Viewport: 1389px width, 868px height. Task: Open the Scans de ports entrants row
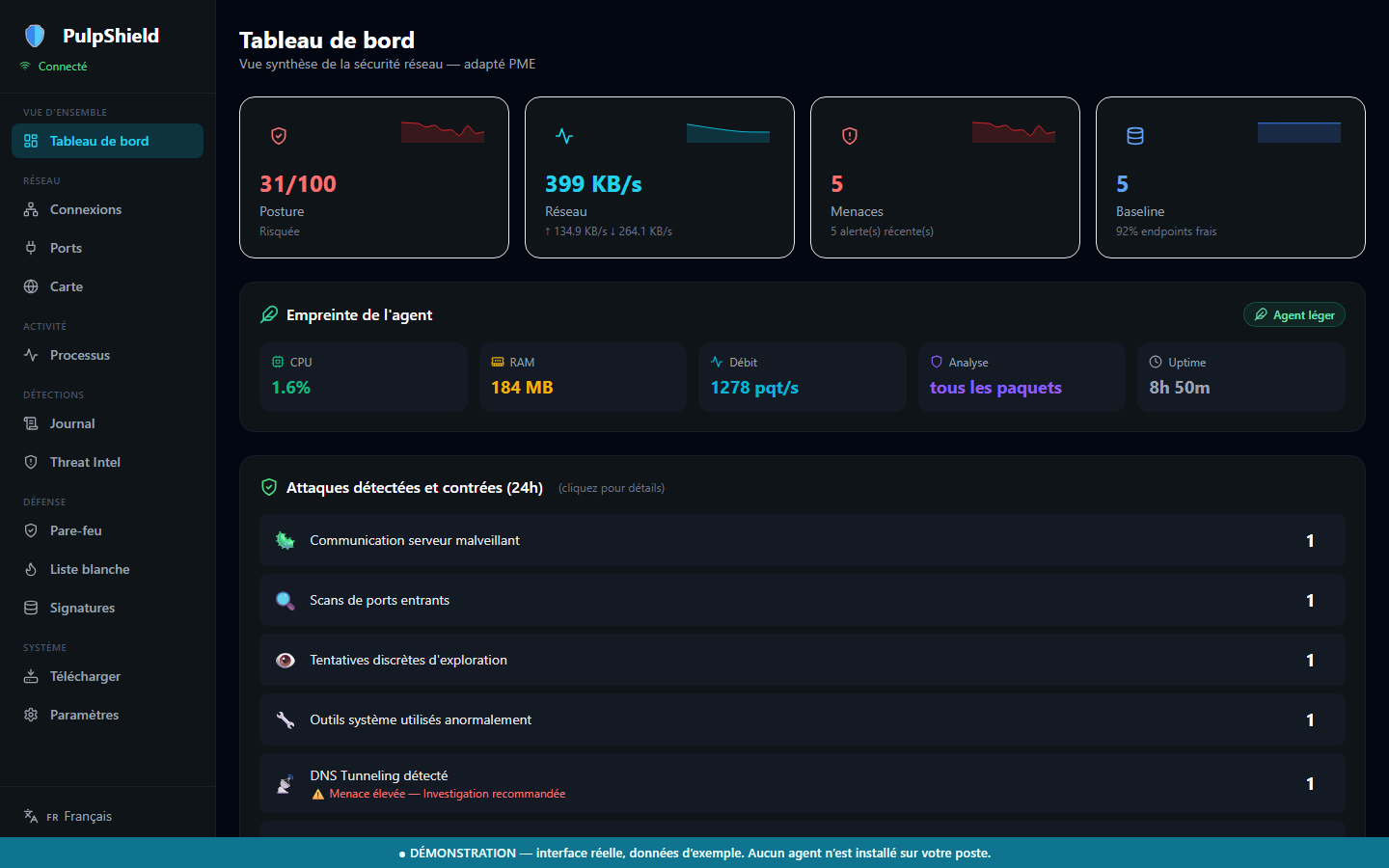[x=802, y=600]
